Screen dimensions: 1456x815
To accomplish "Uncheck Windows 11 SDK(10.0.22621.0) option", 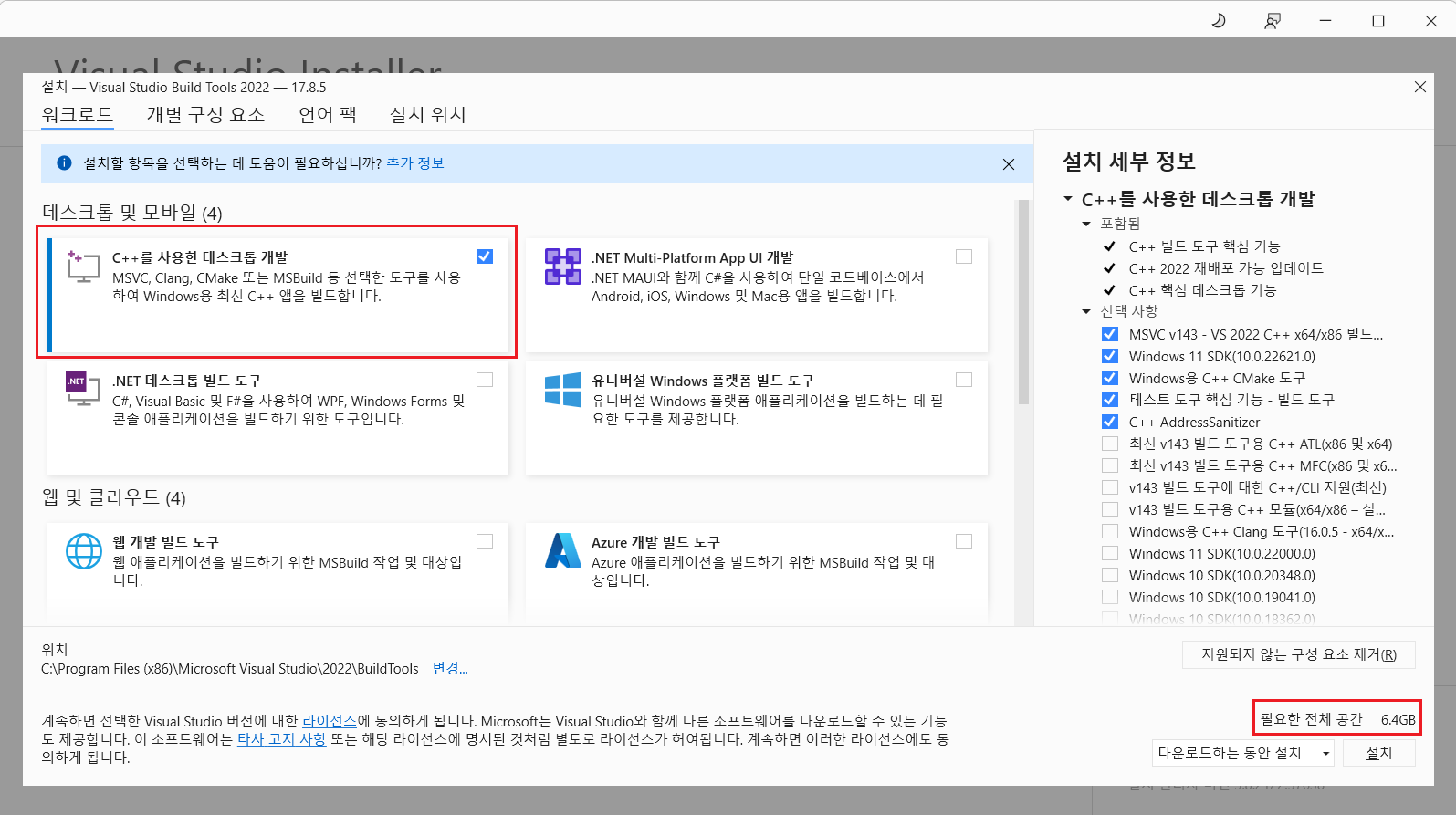I will [x=1110, y=356].
